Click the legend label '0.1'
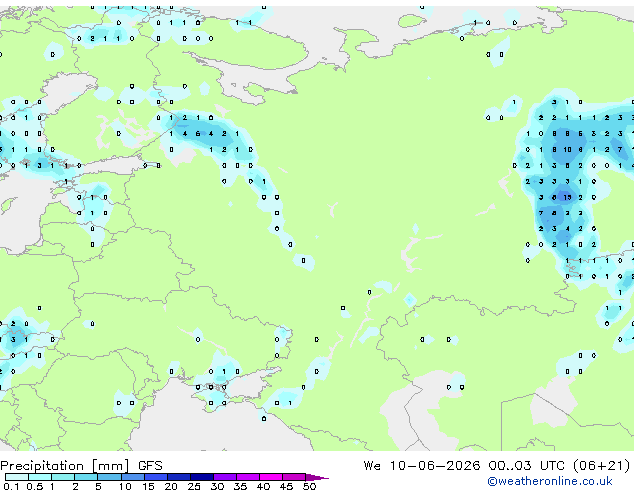 pyautogui.click(x=11, y=486)
